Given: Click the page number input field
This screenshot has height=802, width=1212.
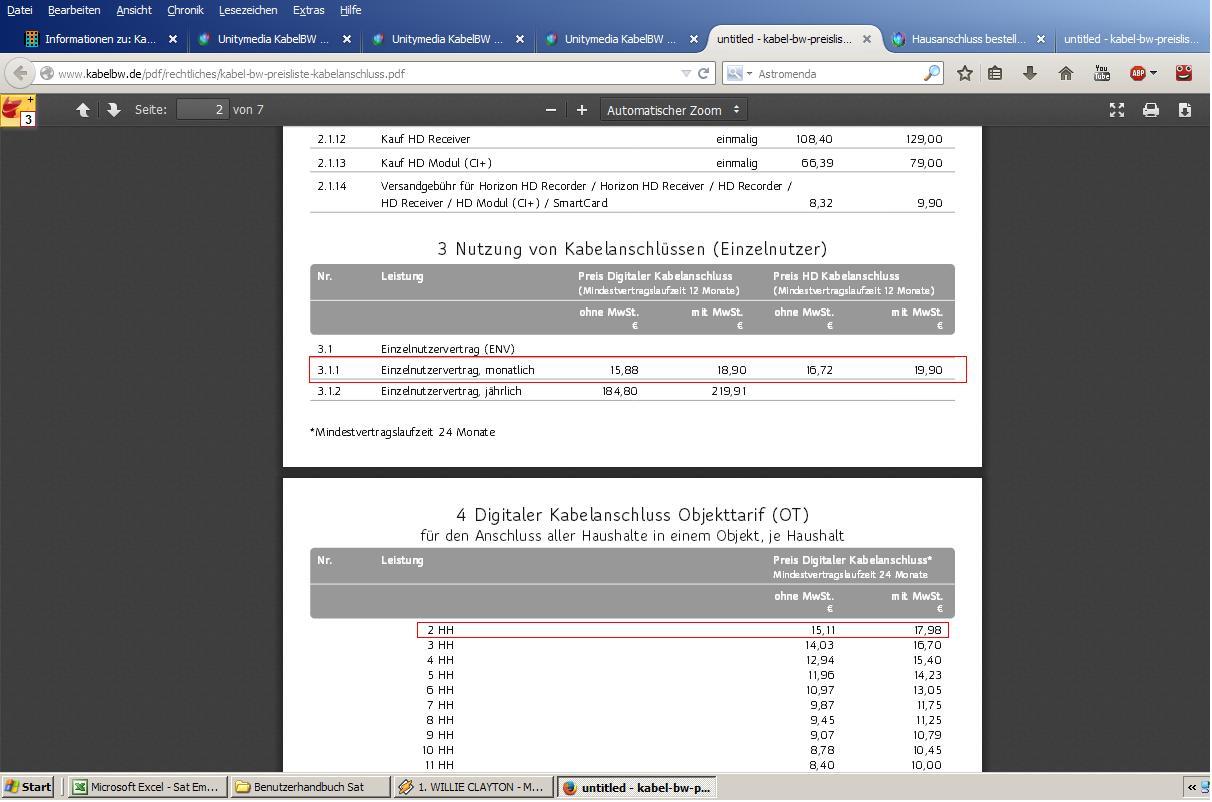Looking at the screenshot, I should click(203, 110).
